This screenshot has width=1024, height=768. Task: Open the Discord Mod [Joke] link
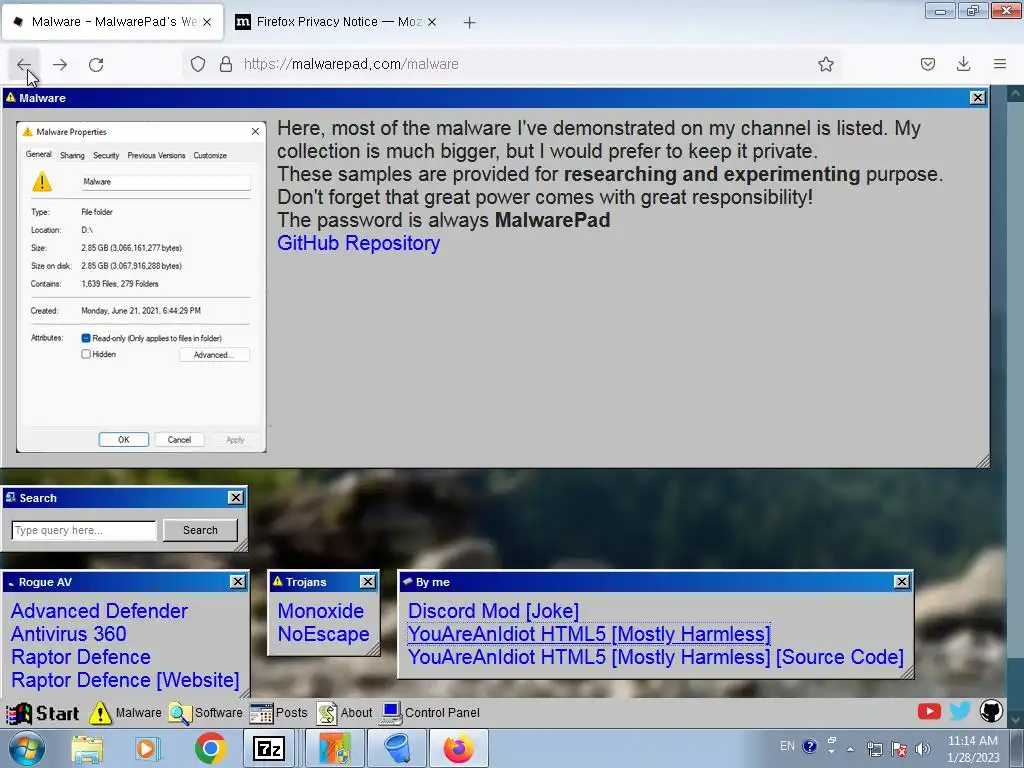point(493,611)
